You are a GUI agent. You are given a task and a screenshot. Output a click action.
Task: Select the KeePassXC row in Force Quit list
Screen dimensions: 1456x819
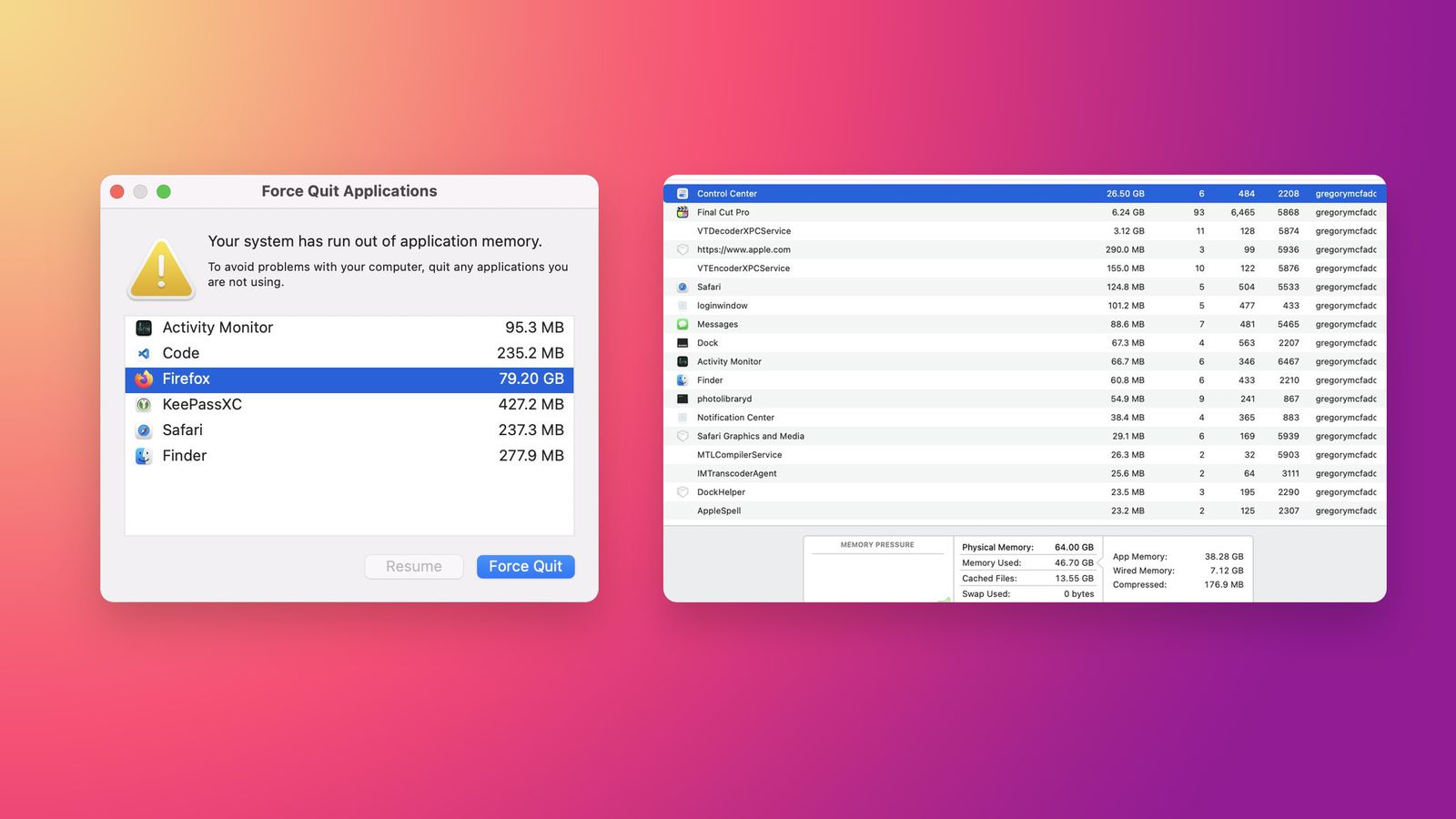pos(349,405)
